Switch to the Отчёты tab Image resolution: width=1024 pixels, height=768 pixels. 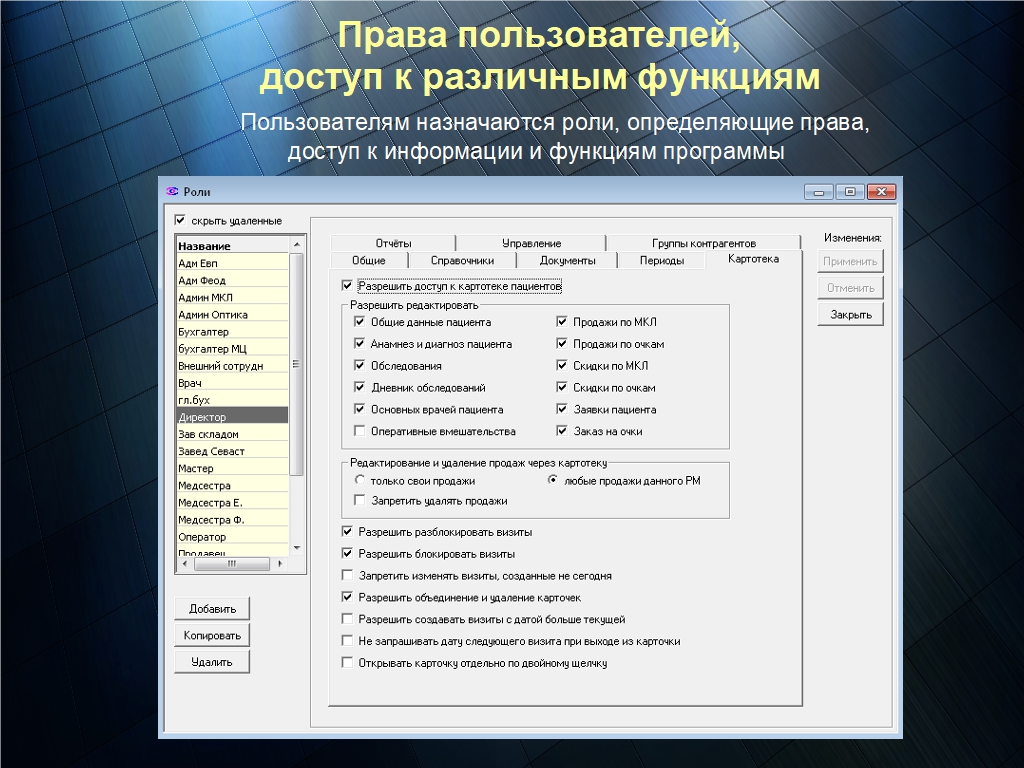click(393, 243)
